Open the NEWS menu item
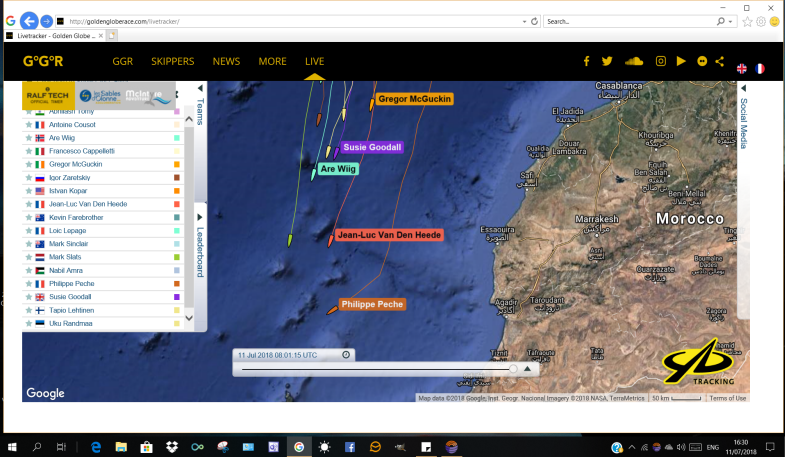Viewport: 785px width, 457px height. (226, 61)
